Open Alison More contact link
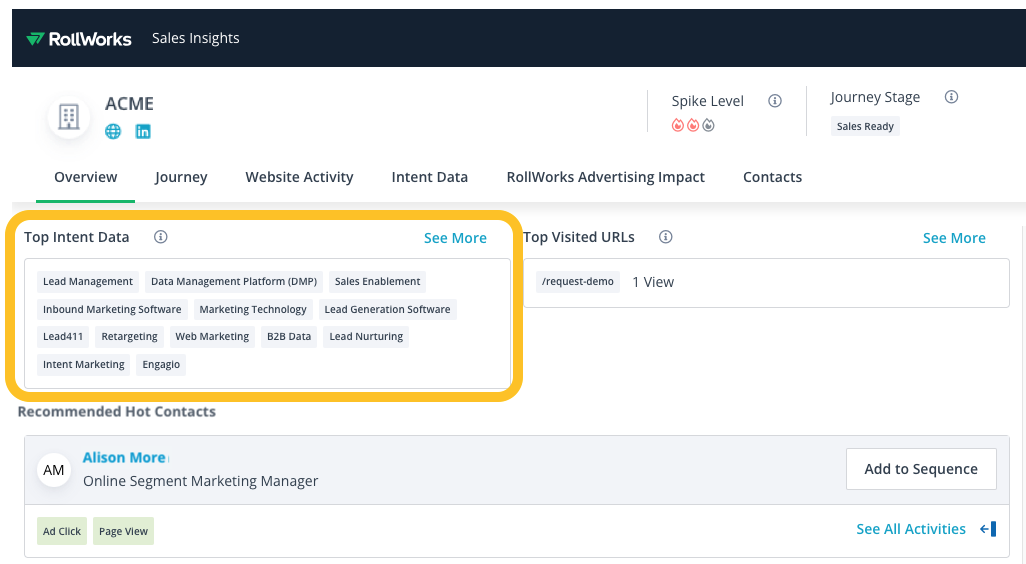This screenshot has width=1026, height=564. [x=124, y=457]
